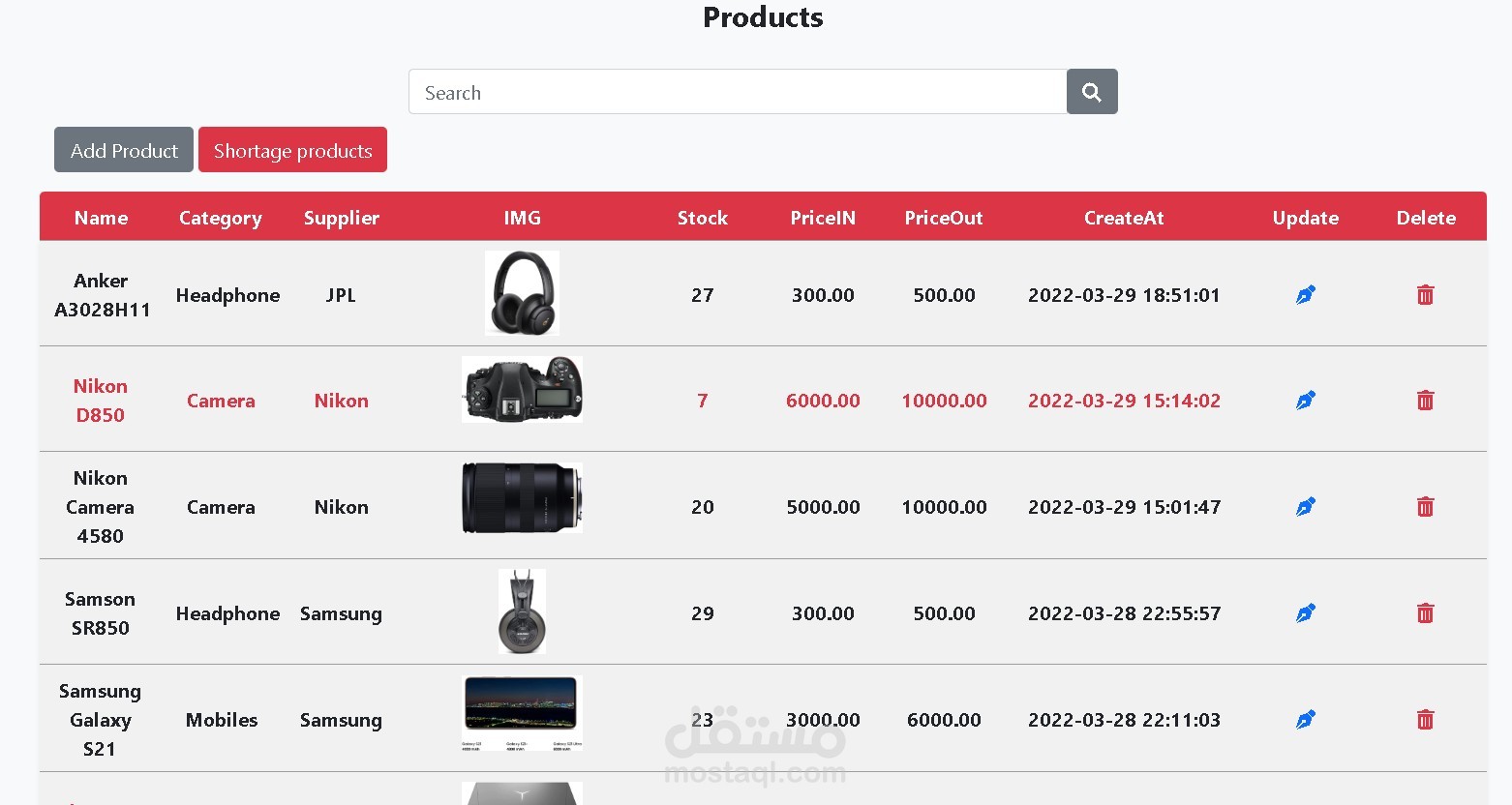Click the Mobiles category cell
Image resolution: width=1512 pixels, height=805 pixels.
[222, 720]
